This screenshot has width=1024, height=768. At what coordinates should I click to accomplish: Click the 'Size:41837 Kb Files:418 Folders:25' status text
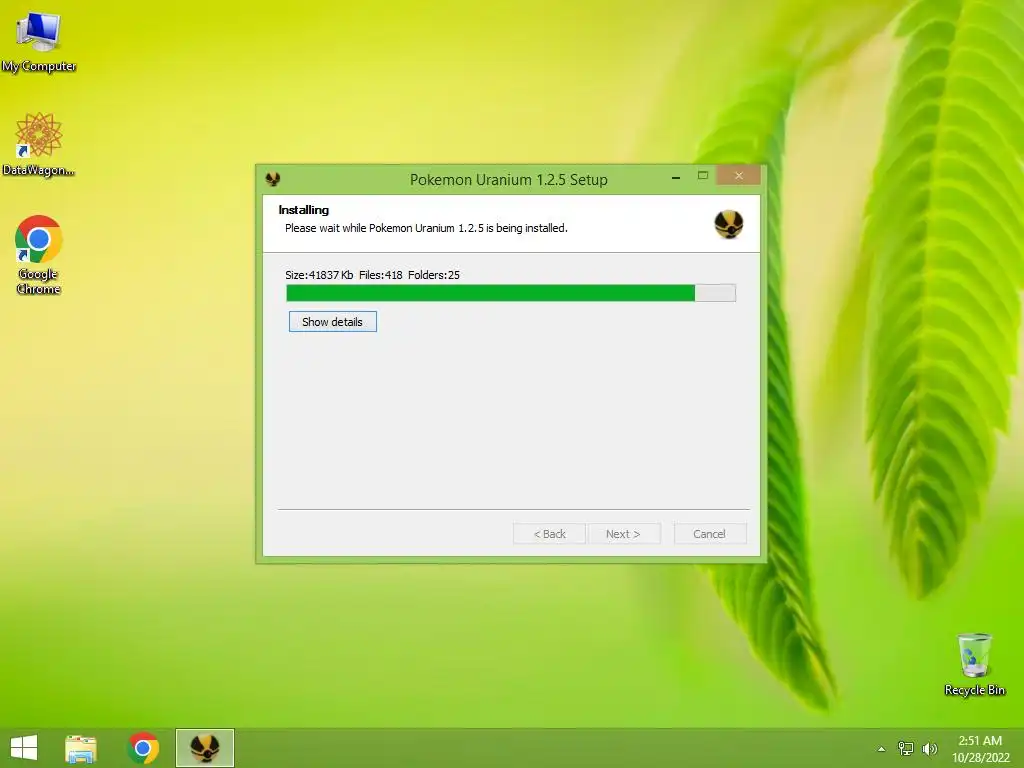pyautogui.click(x=372, y=275)
